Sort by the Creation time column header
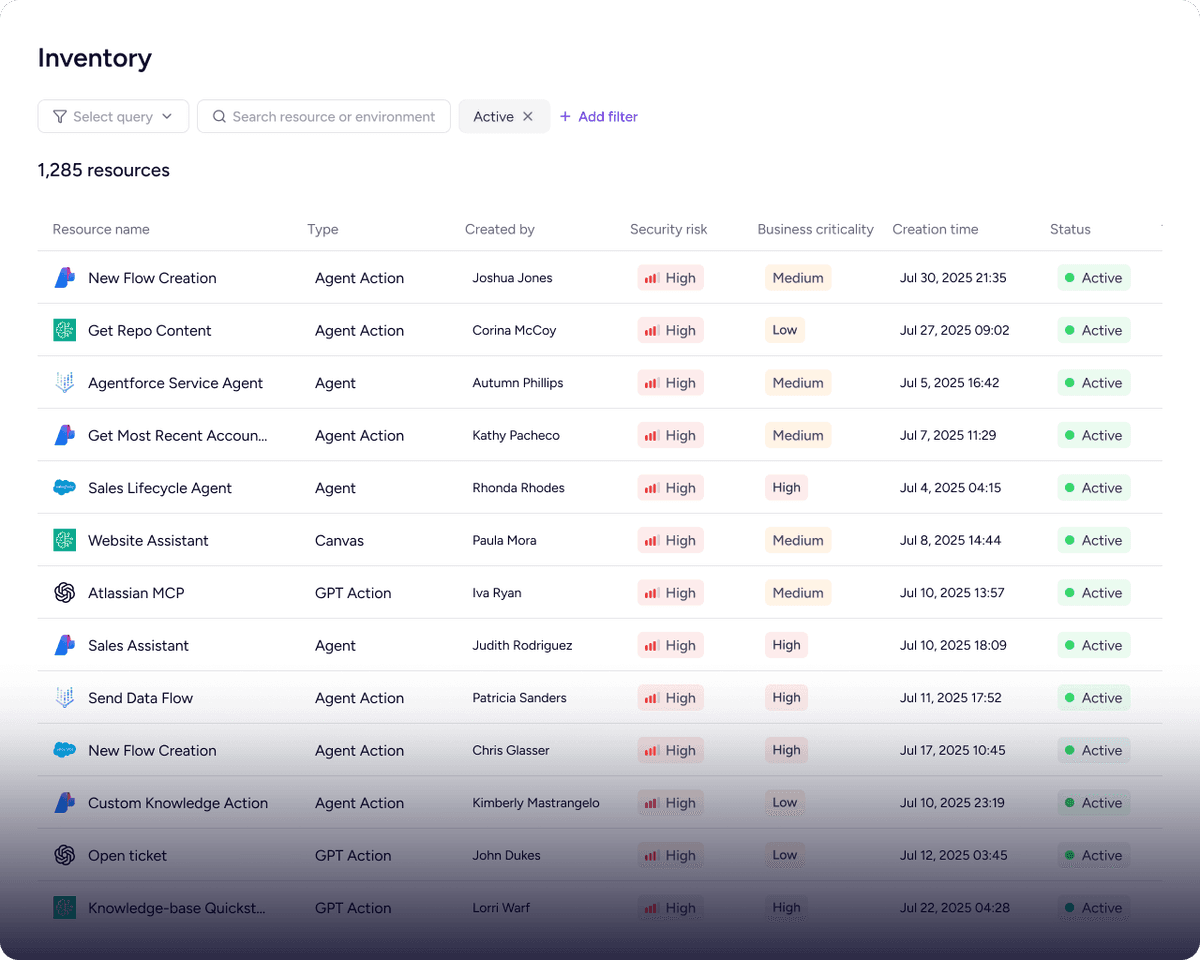1200x960 pixels. click(x=935, y=229)
